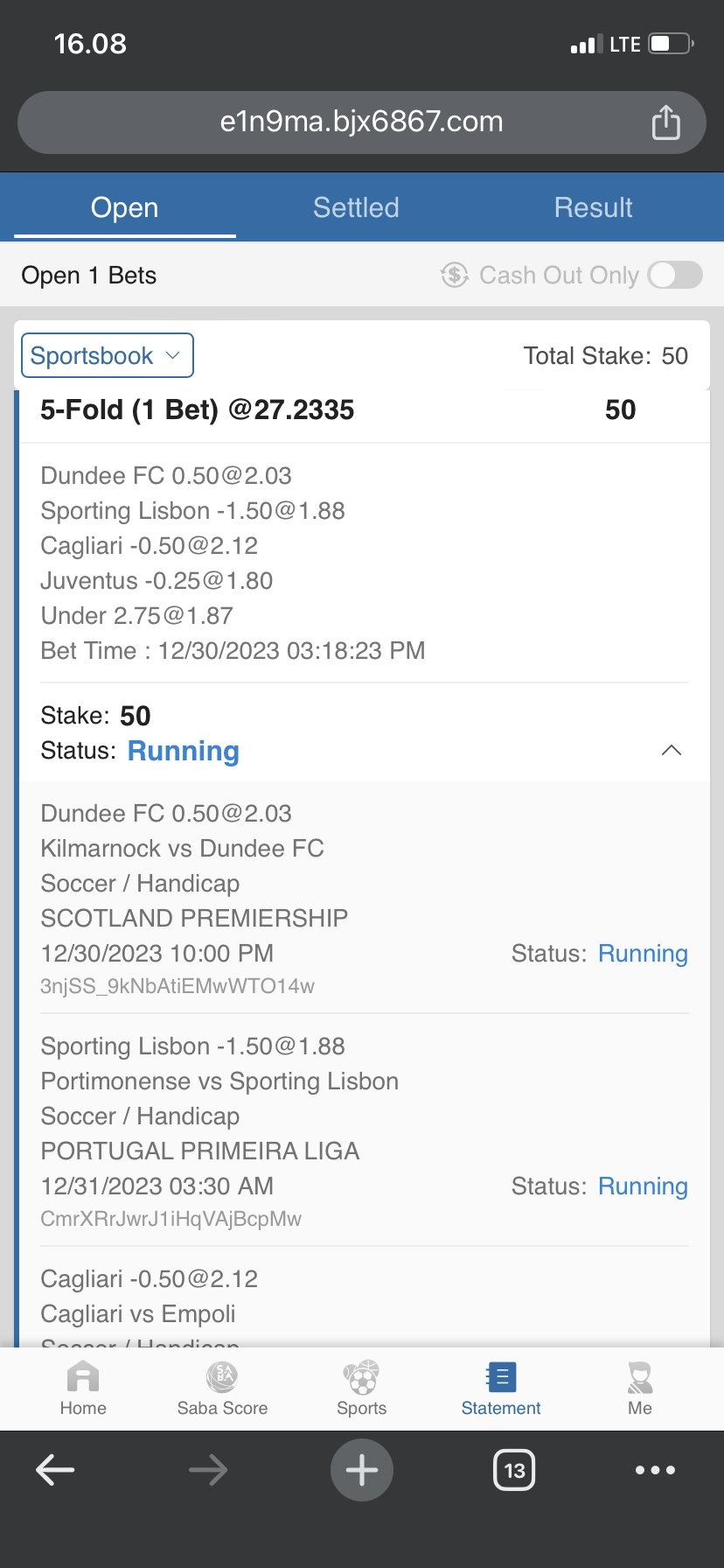Viewport: 724px width, 1568px height.
Task: Tap the 5-Fold (1 Bet) header
Action: (198, 409)
